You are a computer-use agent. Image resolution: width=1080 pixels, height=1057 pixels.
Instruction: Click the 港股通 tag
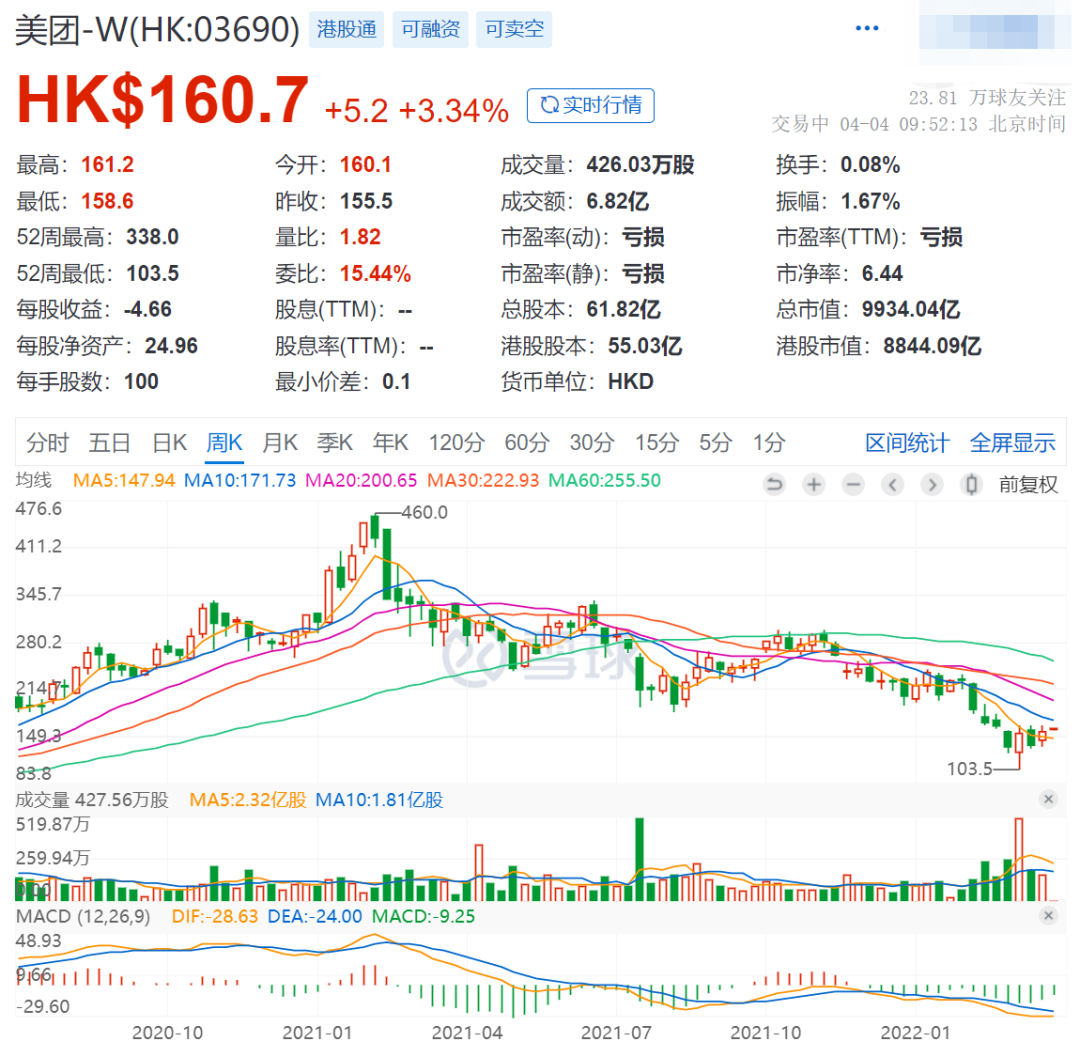346,29
